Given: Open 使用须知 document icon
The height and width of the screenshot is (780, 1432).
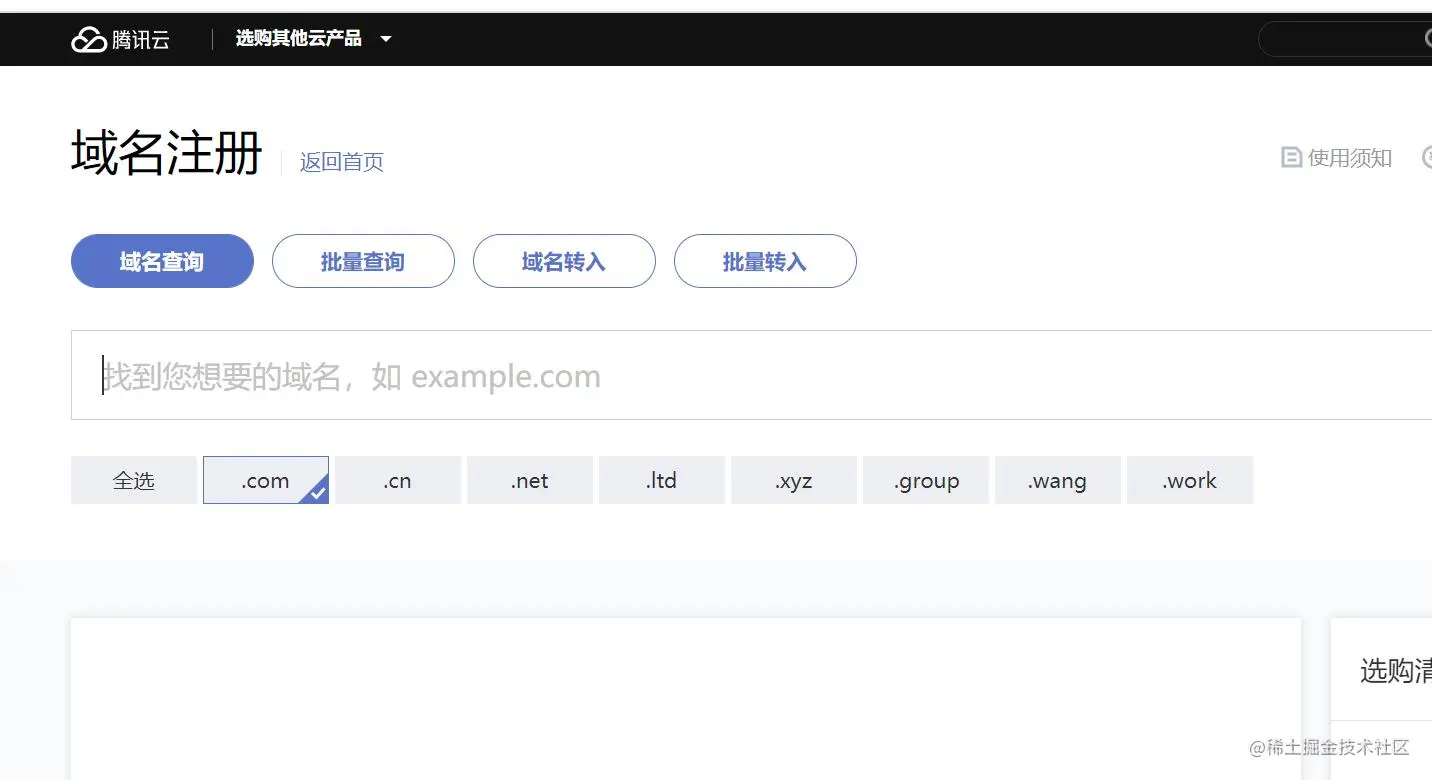Looking at the screenshot, I should coord(1291,158).
